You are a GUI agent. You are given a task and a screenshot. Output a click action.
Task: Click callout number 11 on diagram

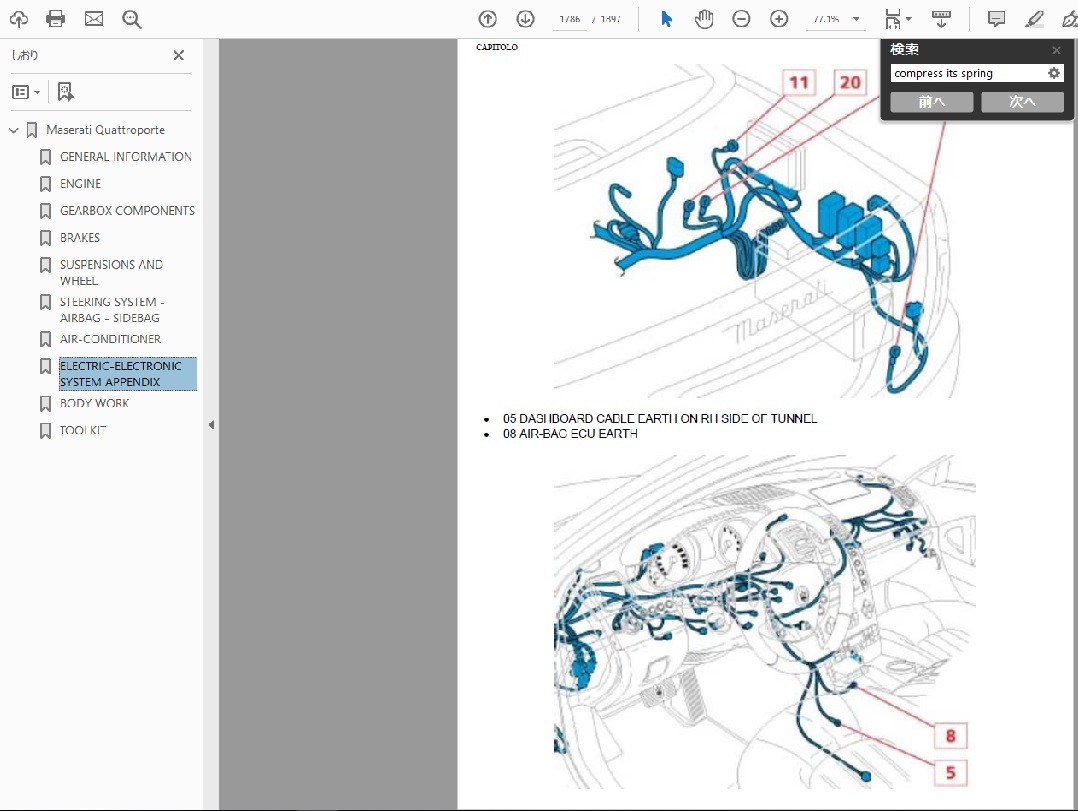(798, 82)
